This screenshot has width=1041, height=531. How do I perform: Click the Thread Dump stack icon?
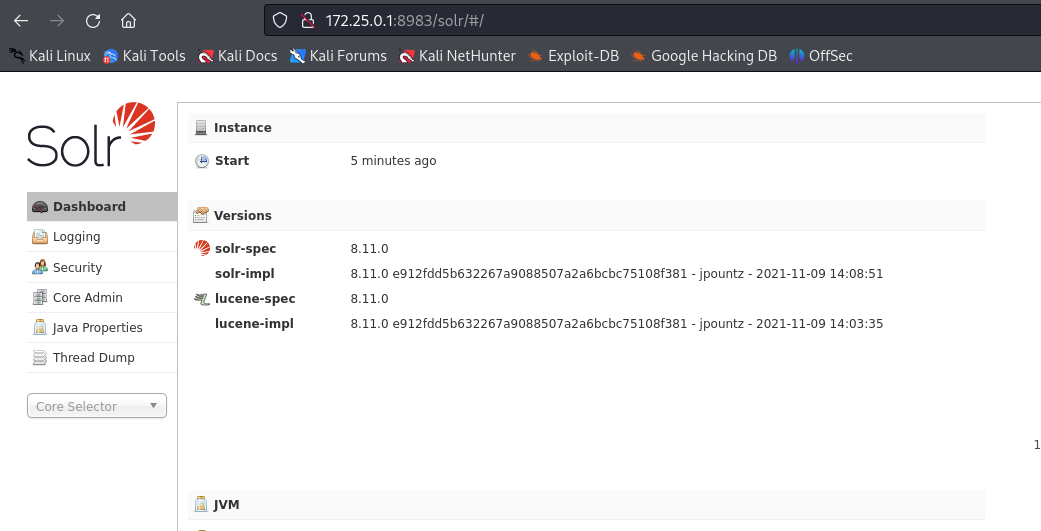pyautogui.click(x=40, y=358)
